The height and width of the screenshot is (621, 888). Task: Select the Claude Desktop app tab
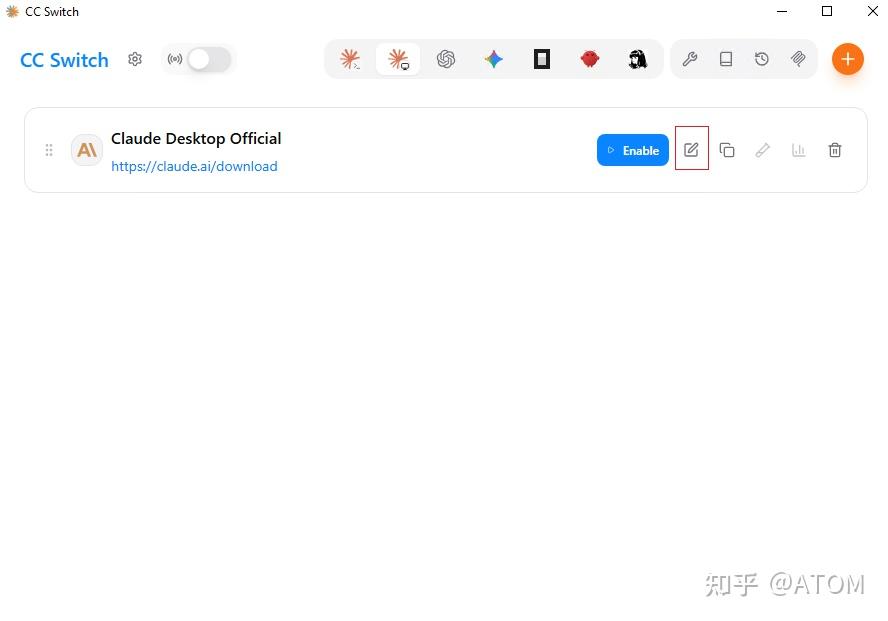point(398,59)
